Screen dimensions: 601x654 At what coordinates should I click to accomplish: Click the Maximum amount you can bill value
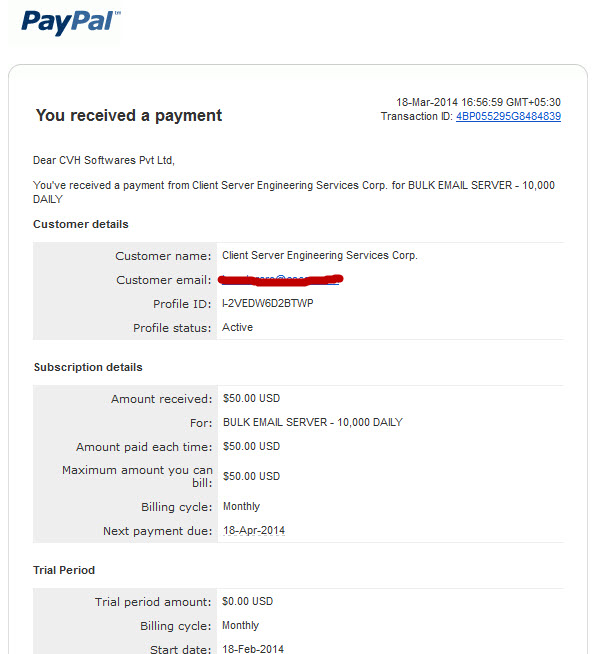251,476
